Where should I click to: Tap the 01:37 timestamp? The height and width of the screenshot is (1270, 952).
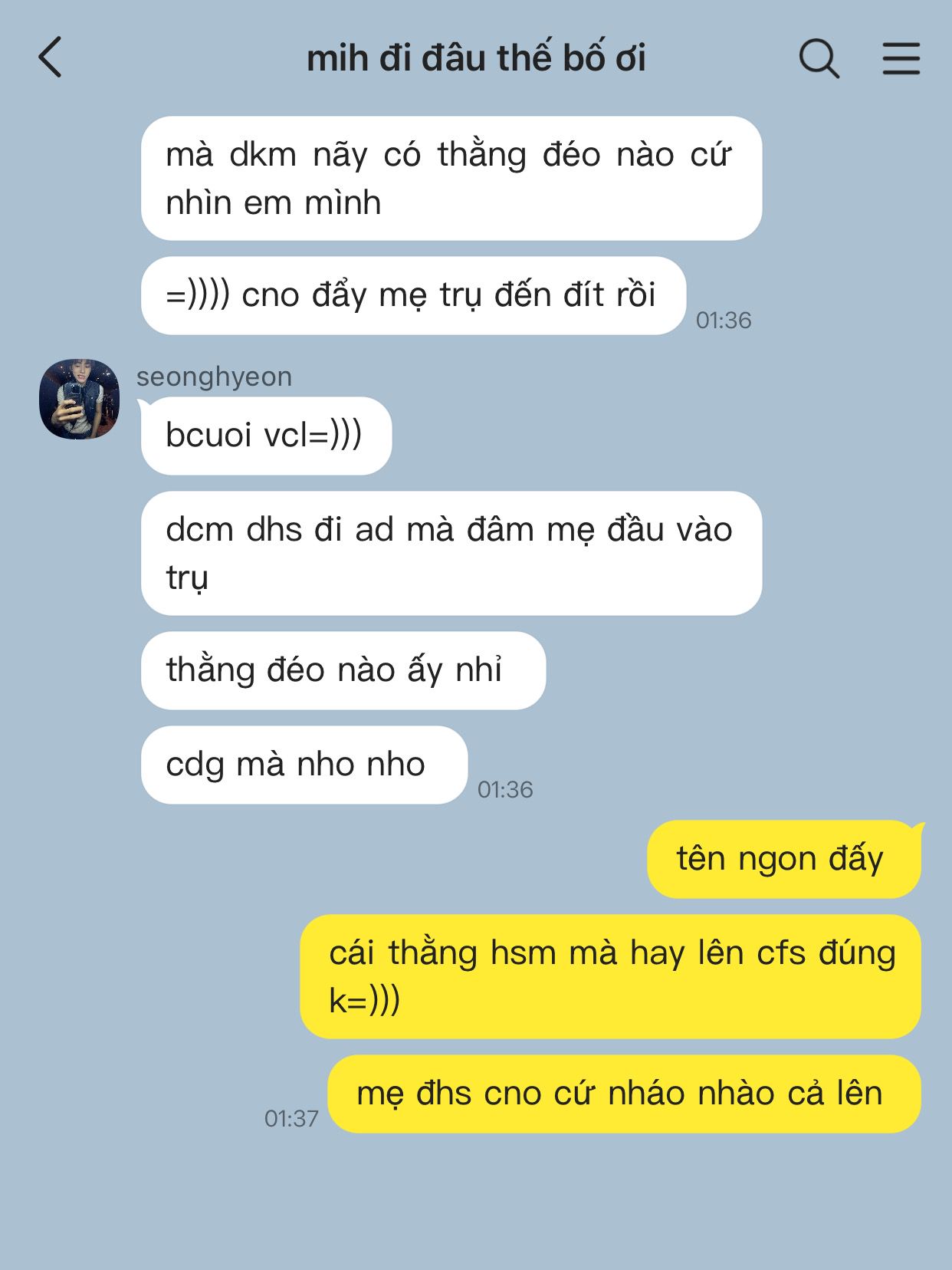click(291, 1118)
